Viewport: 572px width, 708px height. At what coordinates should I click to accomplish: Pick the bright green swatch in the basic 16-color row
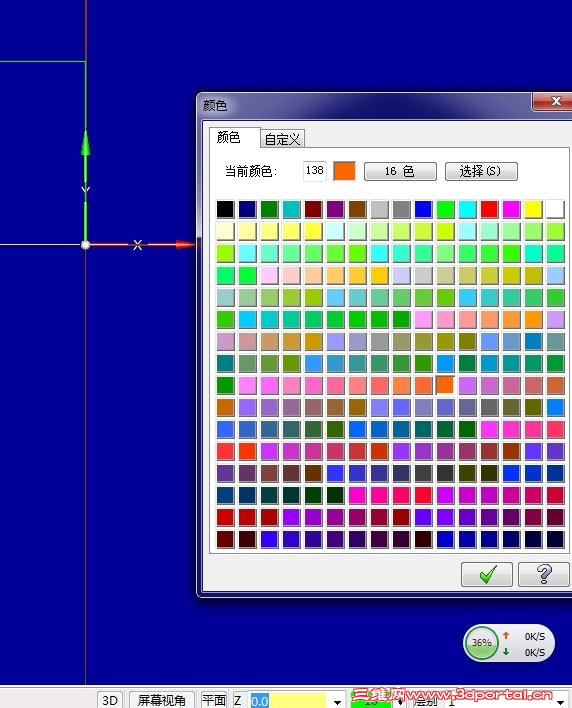pos(445,210)
